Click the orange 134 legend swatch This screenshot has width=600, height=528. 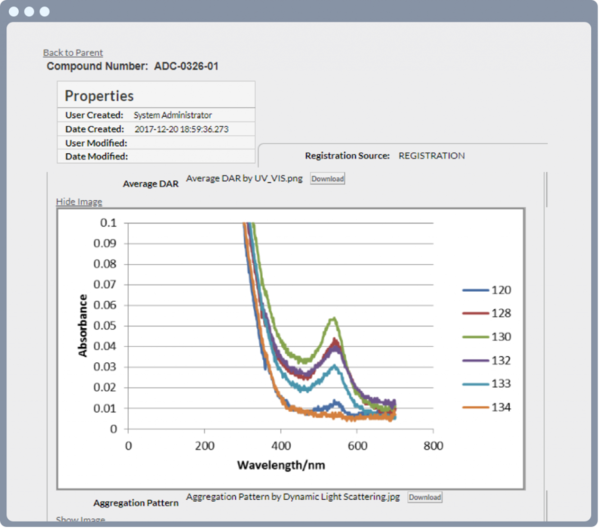click(474, 405)
